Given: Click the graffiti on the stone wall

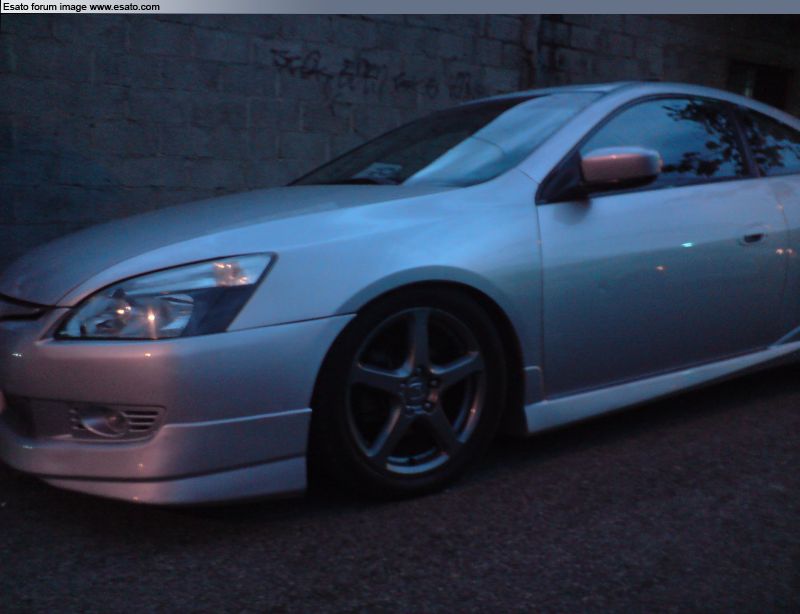Looking at the screenshot, I should 370,75.
